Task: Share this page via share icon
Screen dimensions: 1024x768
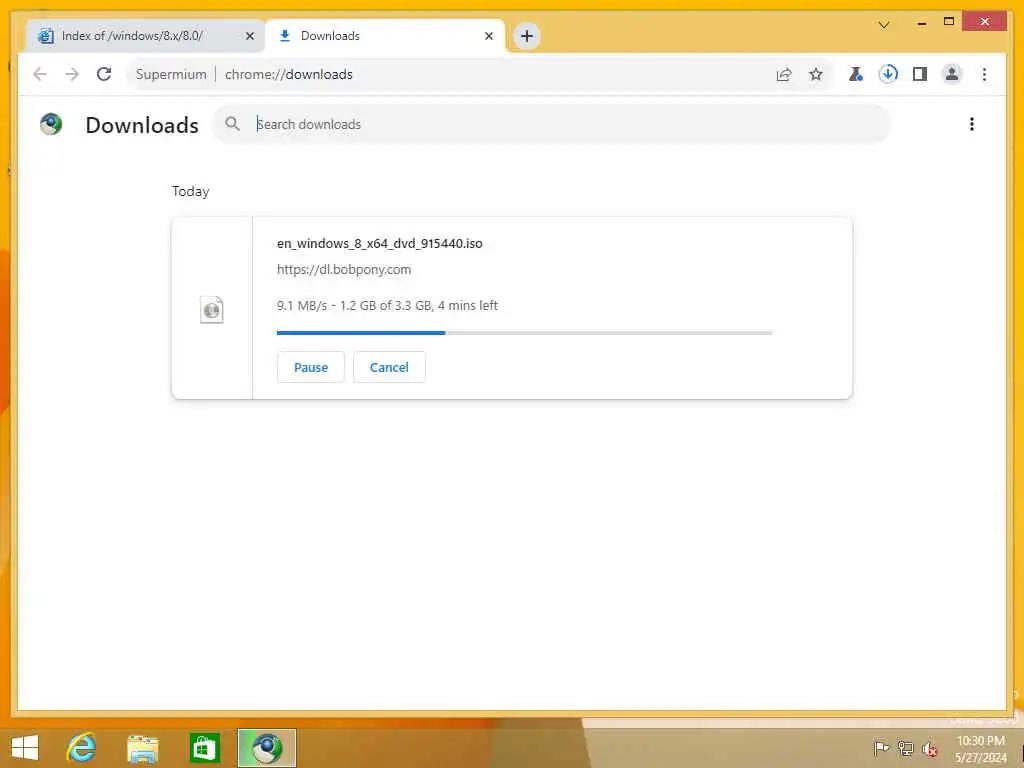Action: [784, 74]
